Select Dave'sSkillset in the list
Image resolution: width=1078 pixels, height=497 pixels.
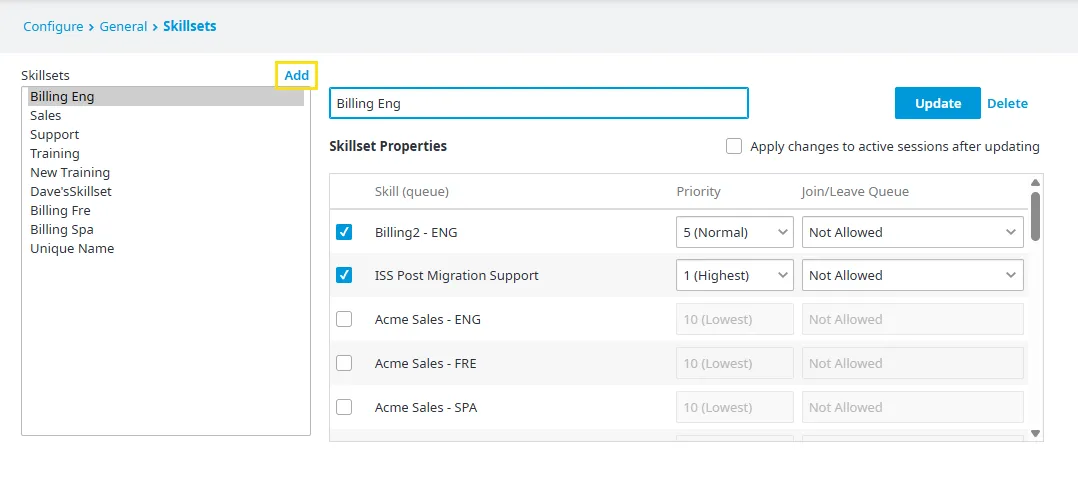pyautogui.click(x=166, y=191)
